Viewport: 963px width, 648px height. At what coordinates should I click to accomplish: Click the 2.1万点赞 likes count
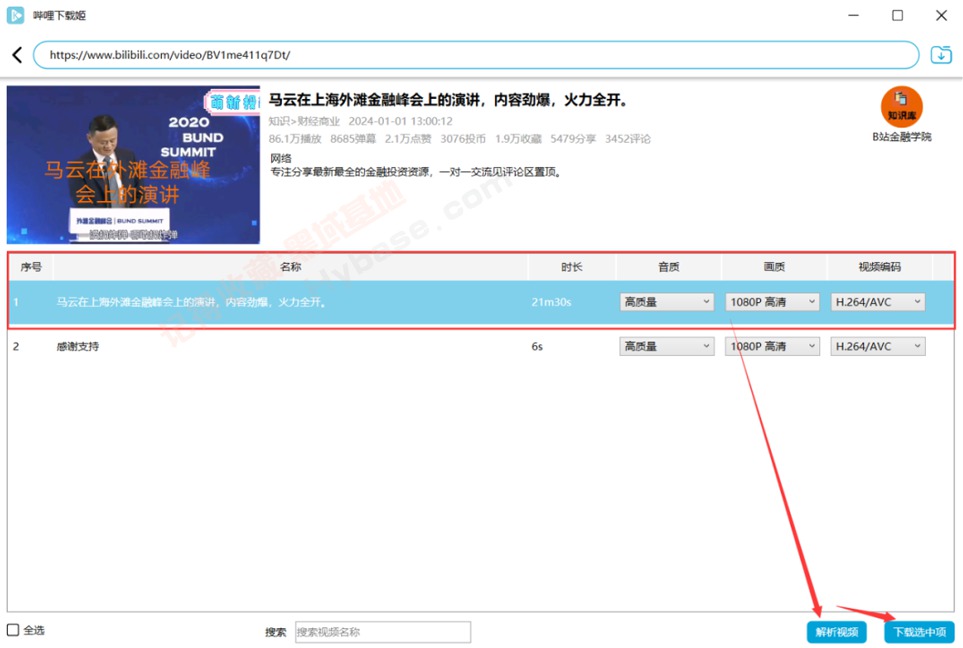tap(408, 139)
